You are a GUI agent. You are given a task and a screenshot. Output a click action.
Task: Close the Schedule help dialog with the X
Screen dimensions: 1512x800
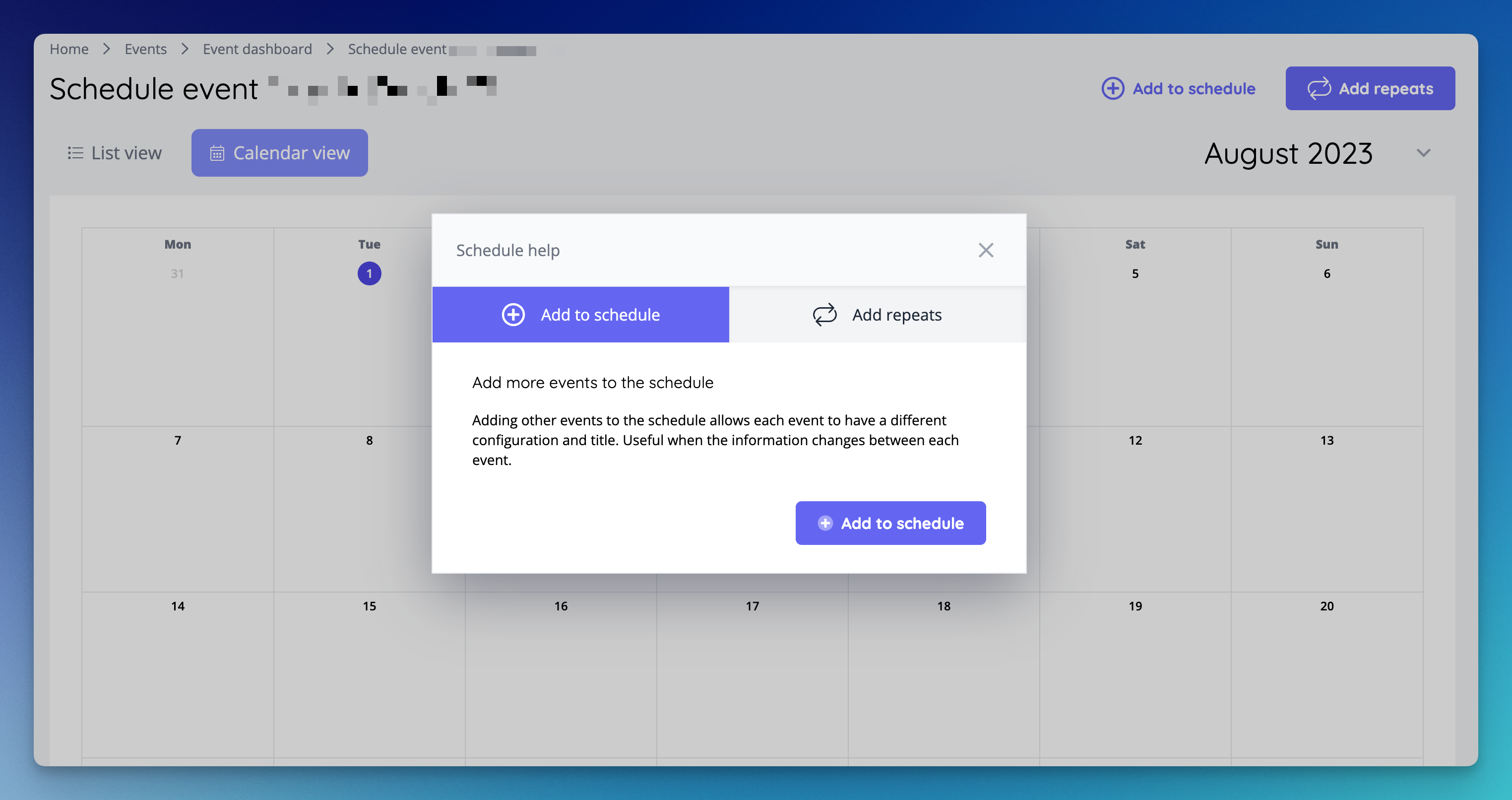(986, 250)
